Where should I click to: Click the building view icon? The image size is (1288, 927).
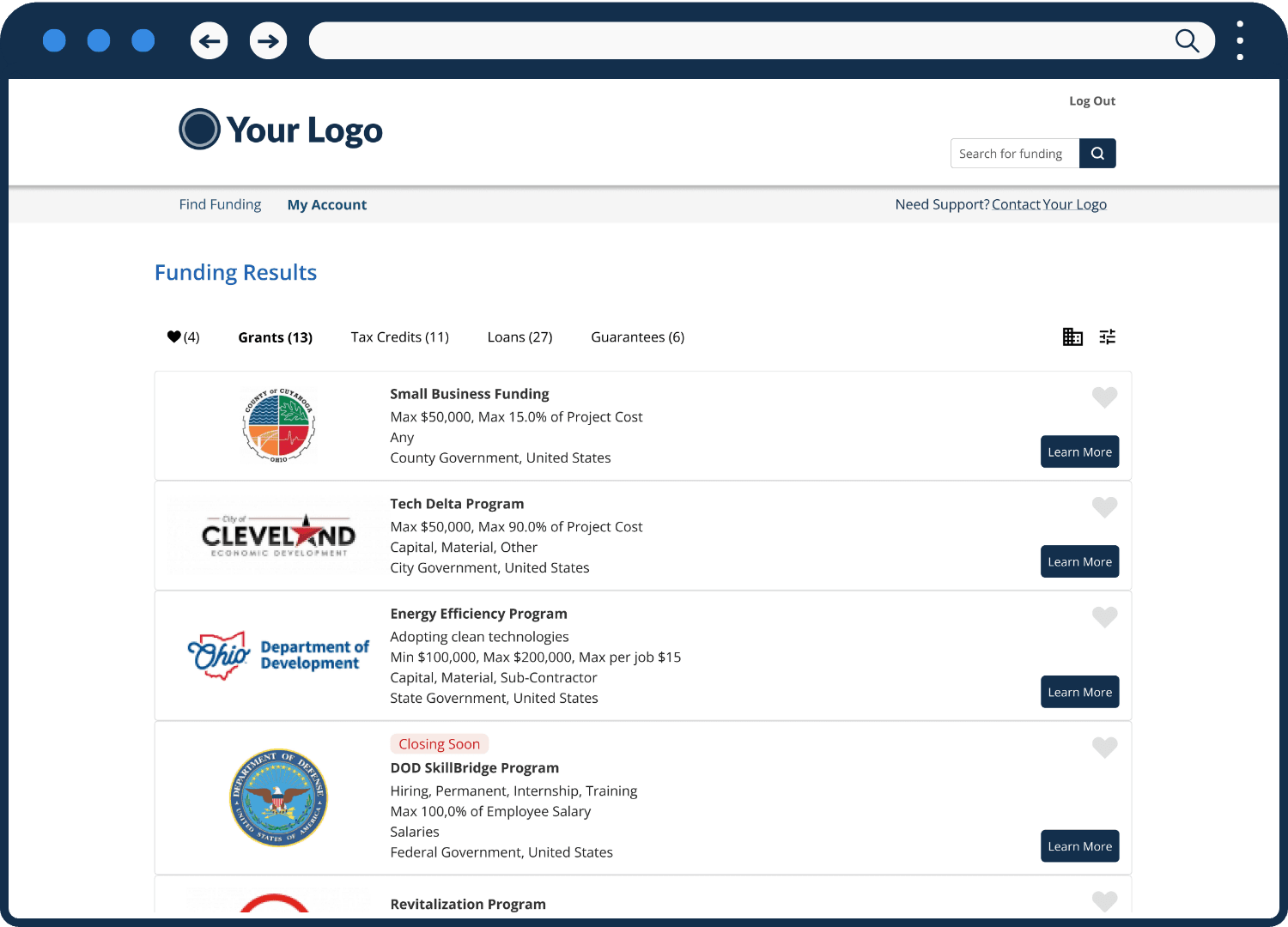tap(1072, 336)
